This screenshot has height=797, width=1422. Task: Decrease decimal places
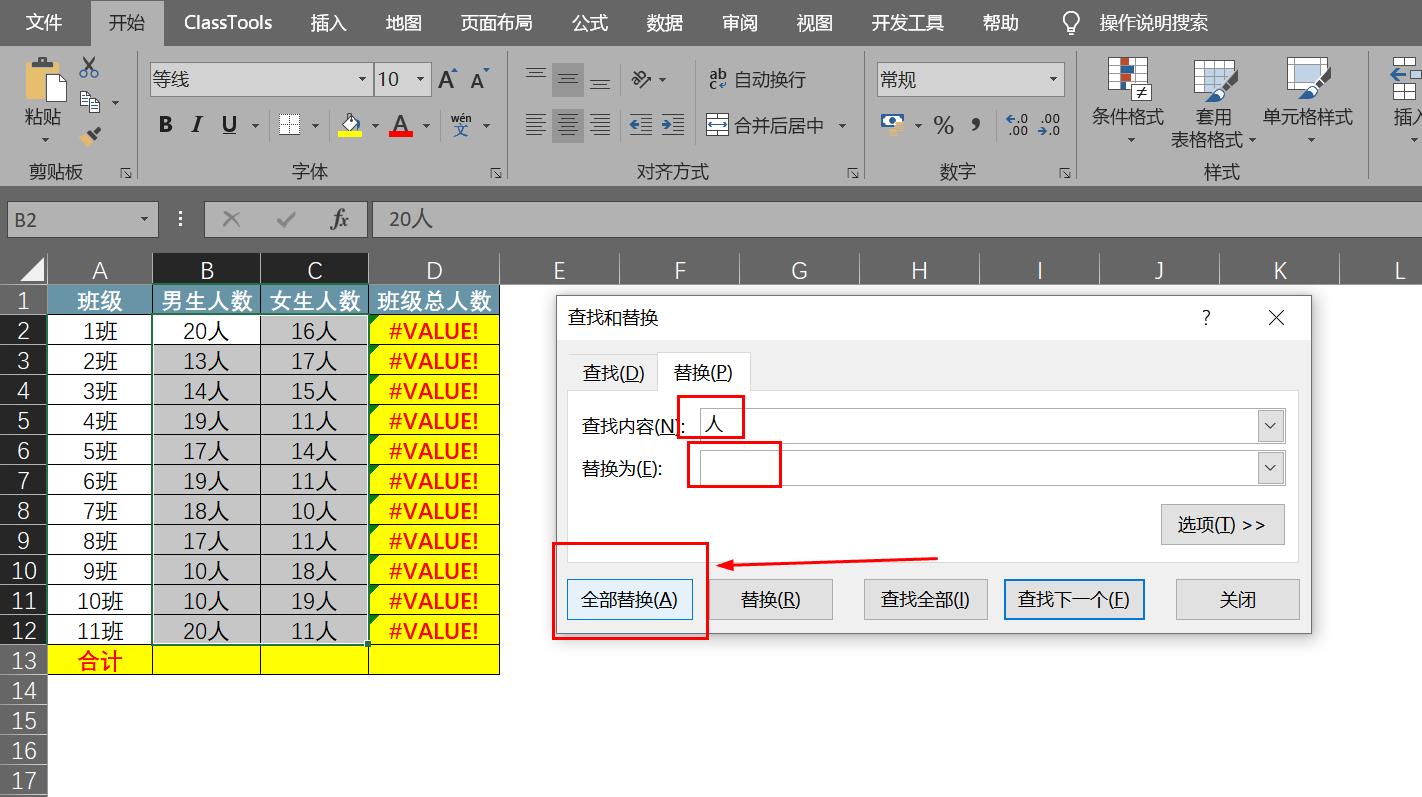pos(1049,125)
